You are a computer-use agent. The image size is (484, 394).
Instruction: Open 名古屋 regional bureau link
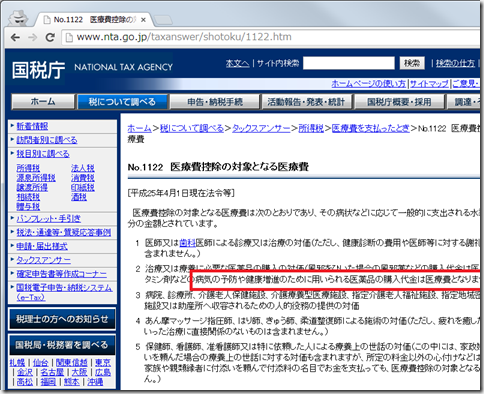(x=52, y=372)
